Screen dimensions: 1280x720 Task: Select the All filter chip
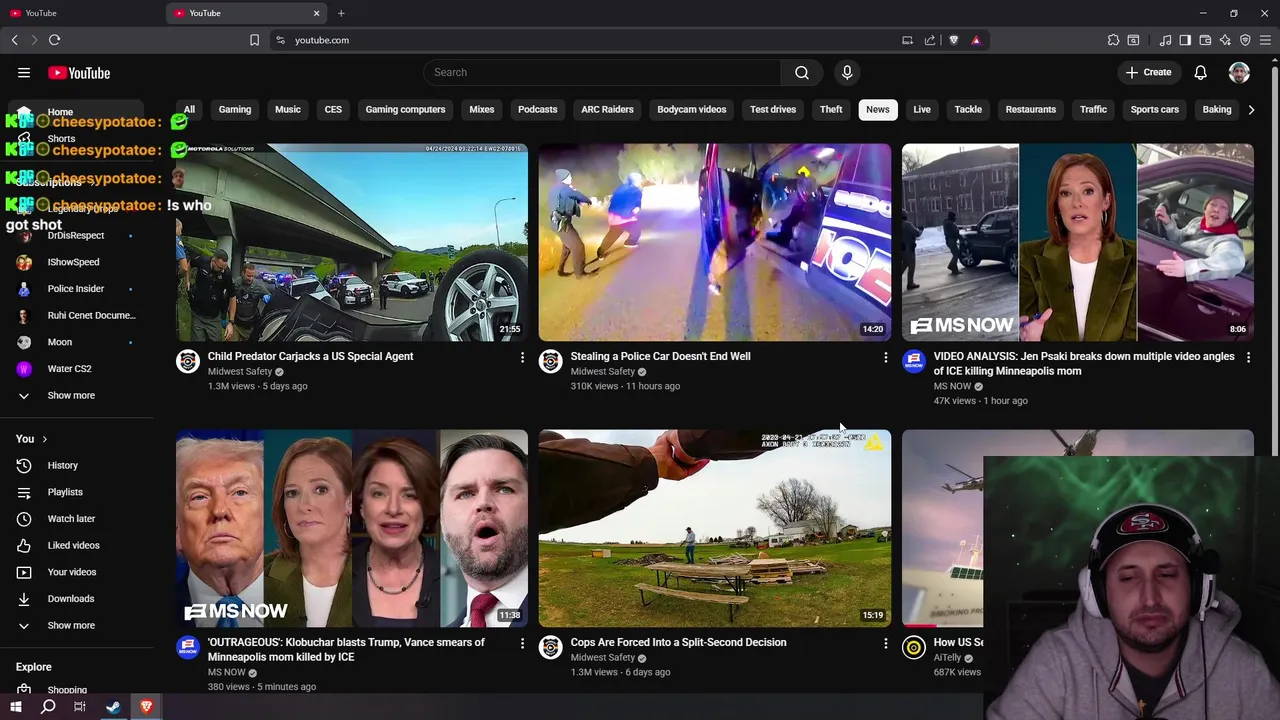pyautogui.click(x=189, y=109)
